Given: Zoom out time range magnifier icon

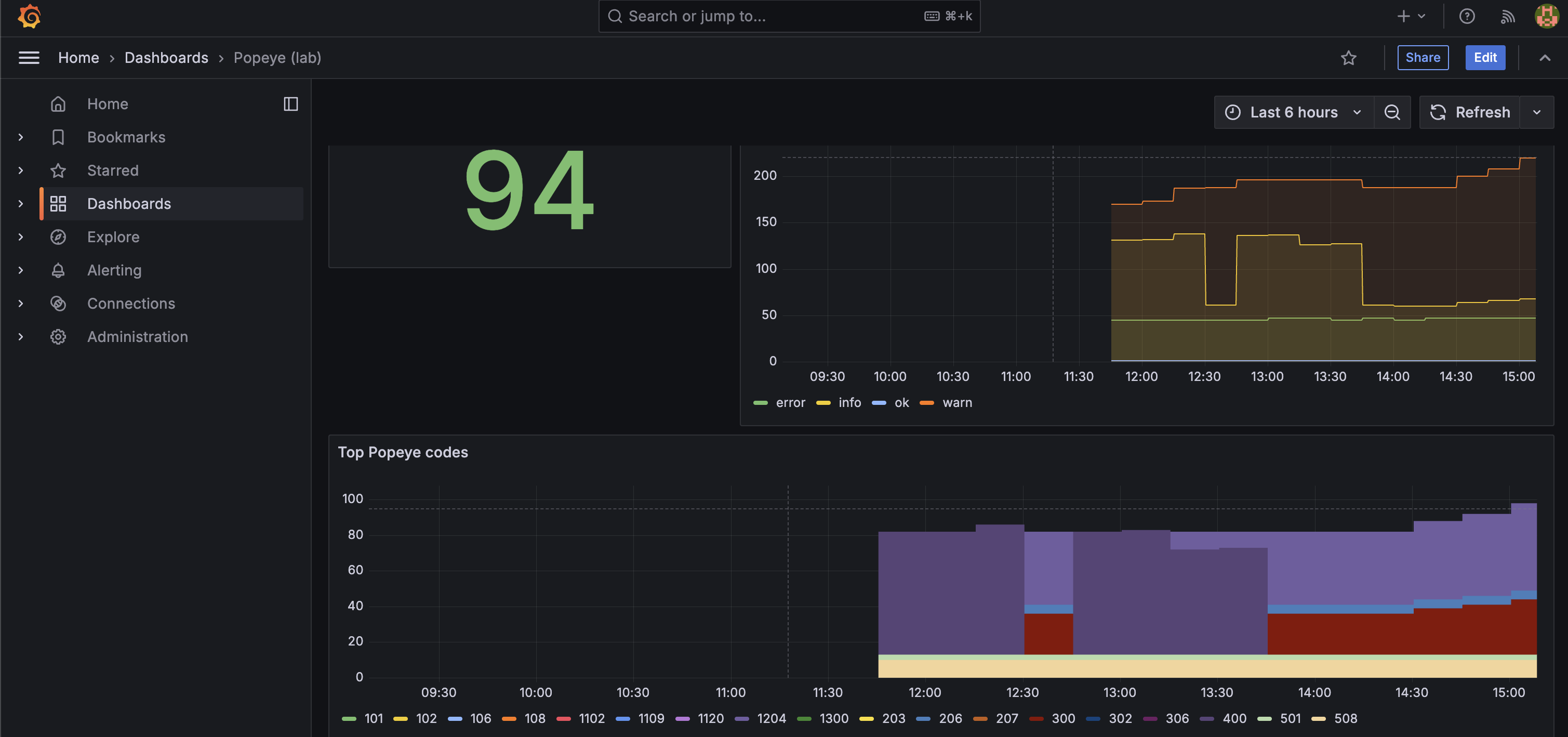Looking at the screenshot, I should point(1392,112).
